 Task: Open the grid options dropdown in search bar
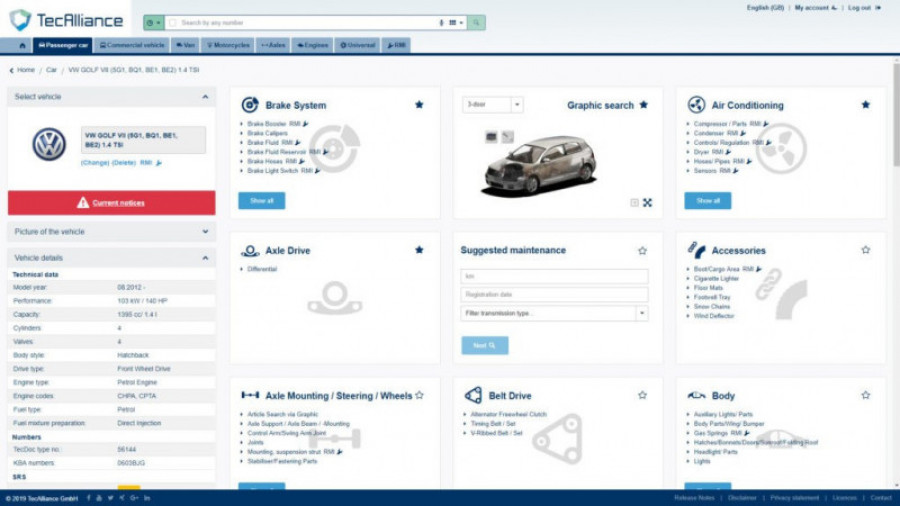click(456, 23)
